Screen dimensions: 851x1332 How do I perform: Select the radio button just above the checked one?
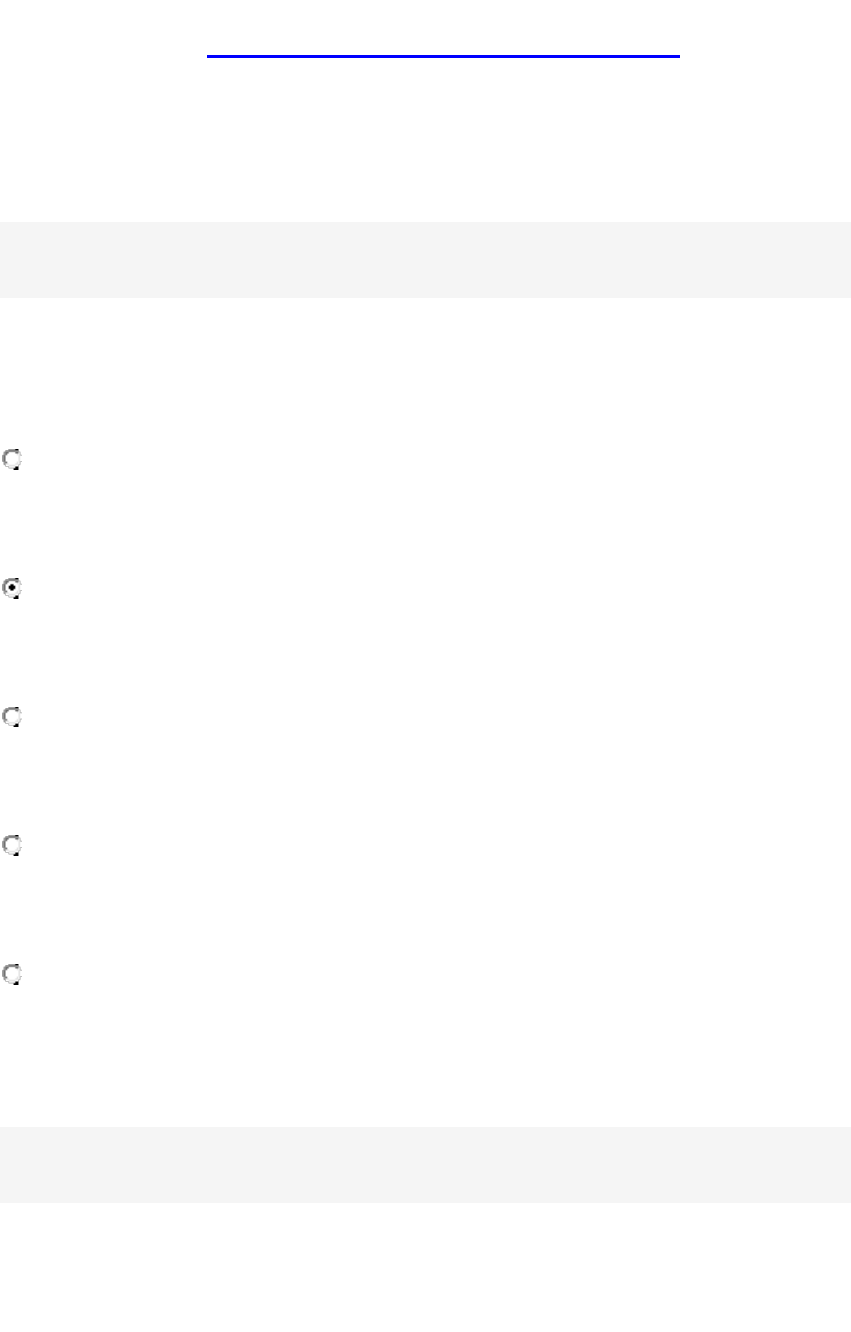pyautogui.click(x=12, y=460)
